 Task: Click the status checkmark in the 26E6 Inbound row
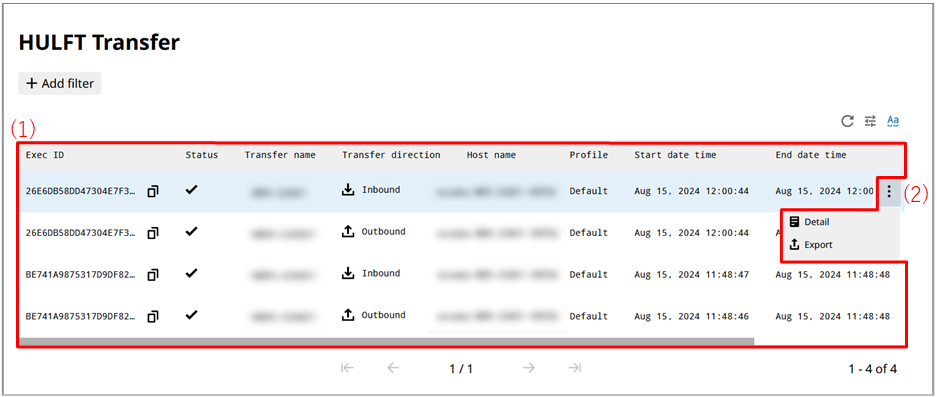tap(191, 190)
